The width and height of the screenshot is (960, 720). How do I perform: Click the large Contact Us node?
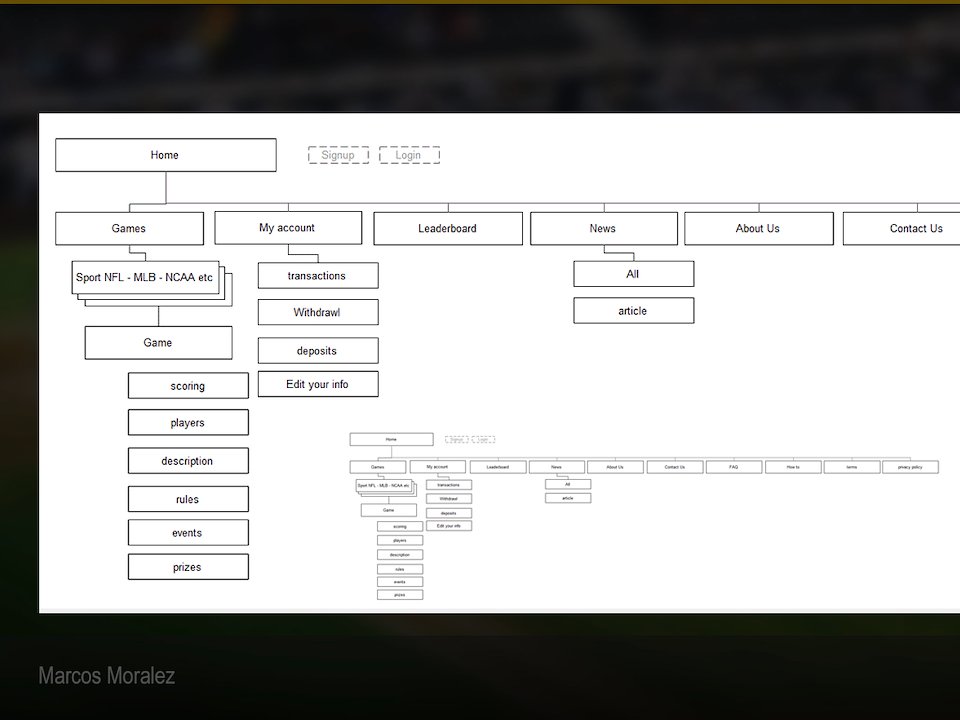(x=901, y=228)
